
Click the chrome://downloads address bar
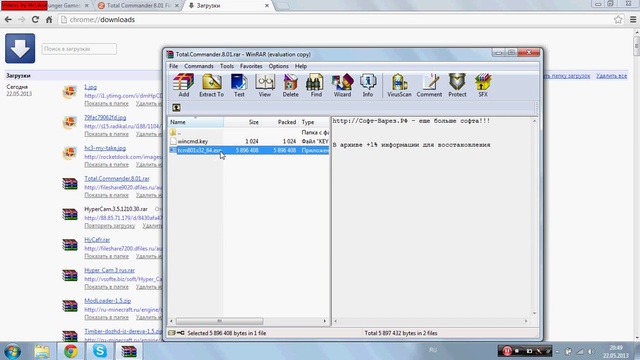tap(335, 19)
